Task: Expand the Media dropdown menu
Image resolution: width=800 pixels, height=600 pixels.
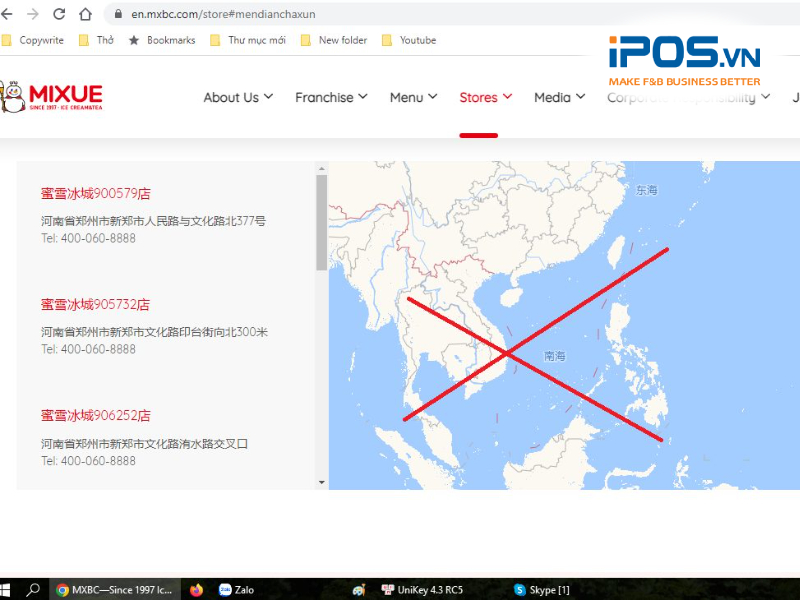Action: tap(560, 97)
